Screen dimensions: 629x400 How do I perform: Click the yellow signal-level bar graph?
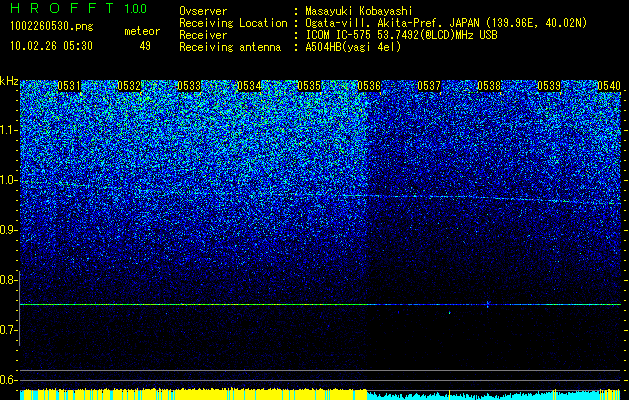tap(193, 394)
